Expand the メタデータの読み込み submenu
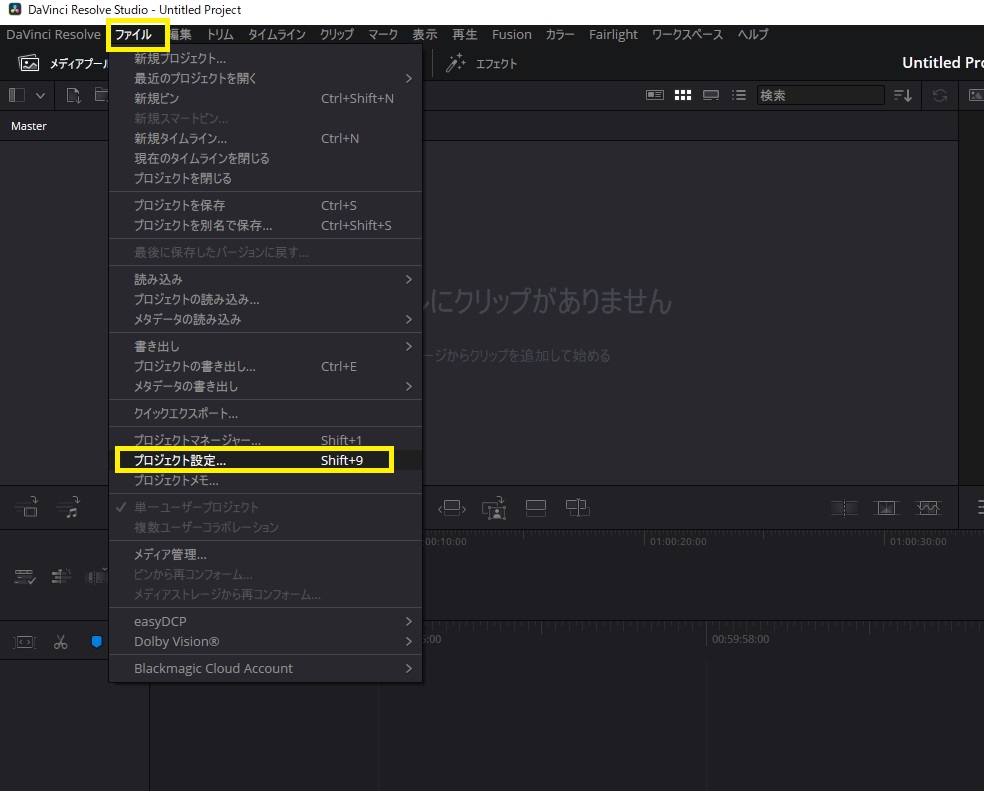Image resolution: width=984 pixels, height=791 pixels. [x=265, y=320]
